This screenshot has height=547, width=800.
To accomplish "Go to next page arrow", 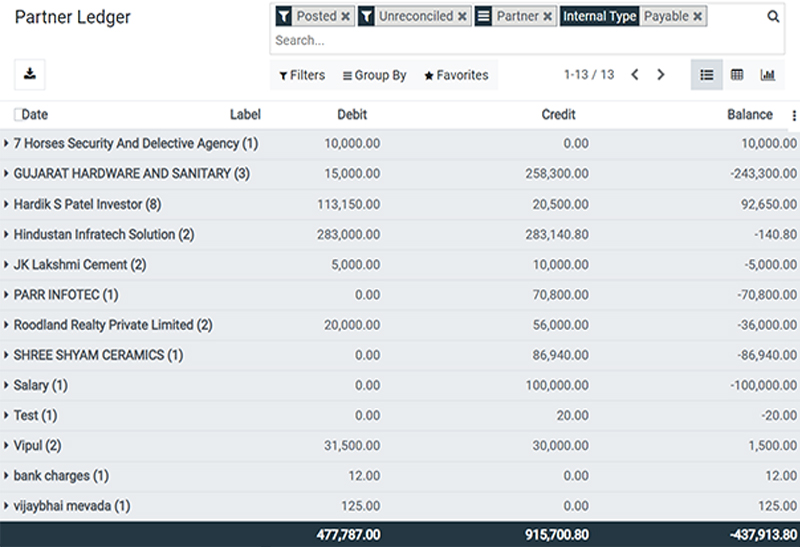I will tap(661, 75).
